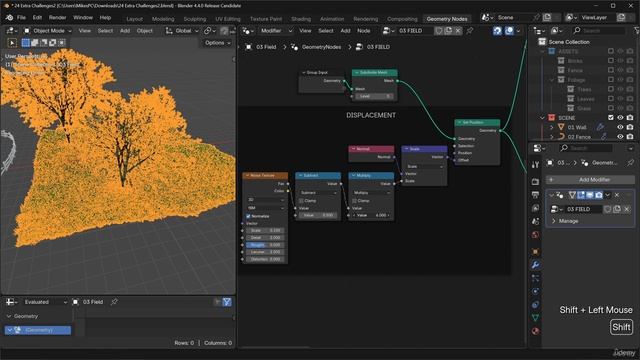This screenshot has height=360, width=640.
Task: Open the World properties tab
Action: [x=536, y=235]
